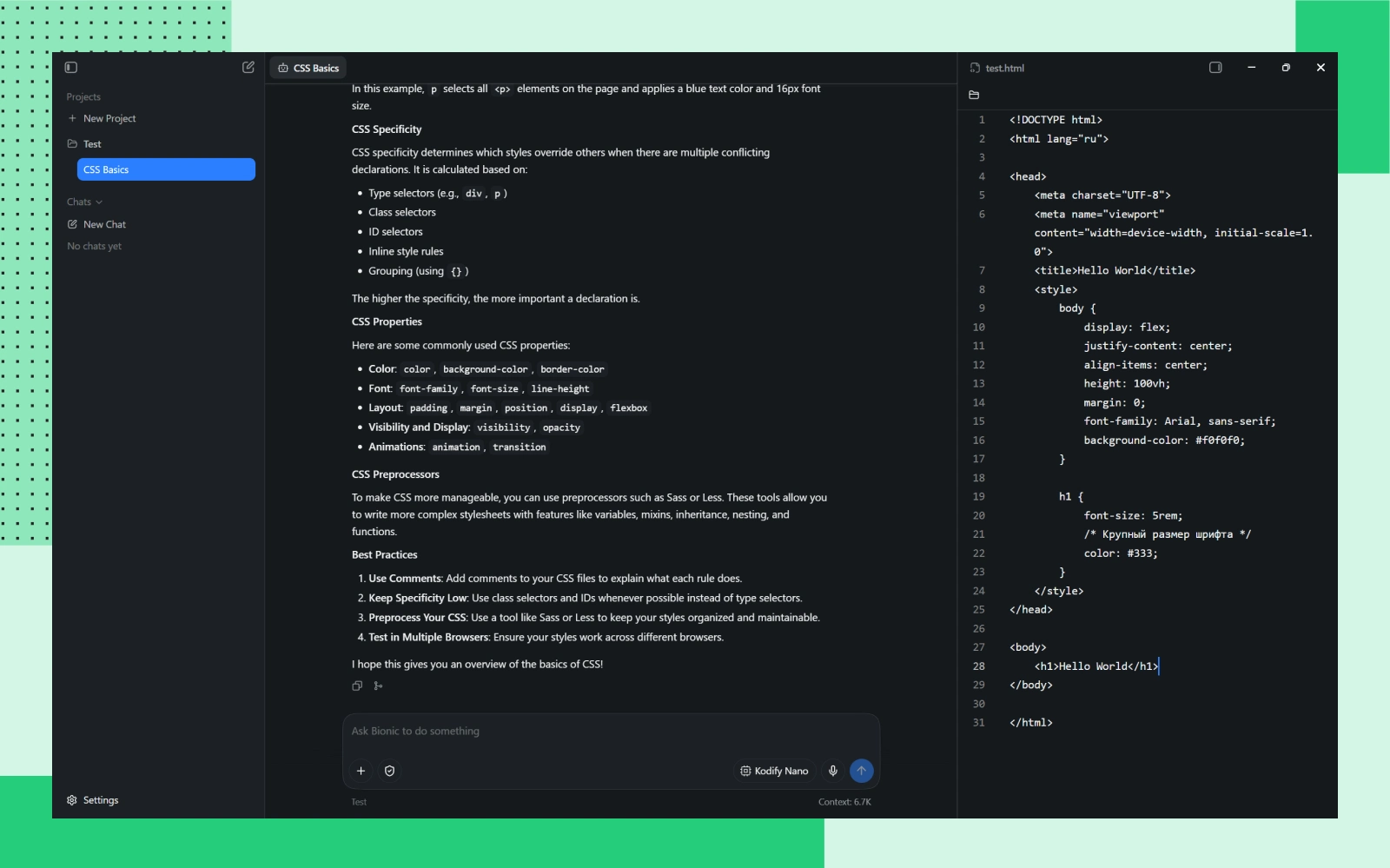Click the plus attach button
Viewport: 1390px width, 868px height.
[x=361, y=771]
